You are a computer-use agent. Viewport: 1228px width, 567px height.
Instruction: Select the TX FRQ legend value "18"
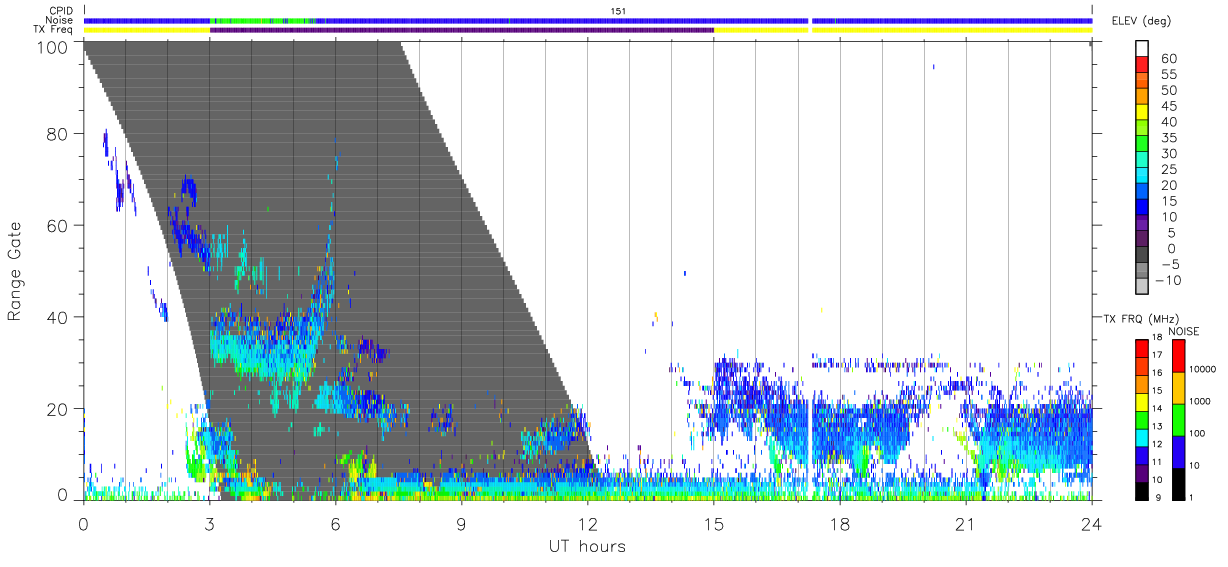(1156, 338)
